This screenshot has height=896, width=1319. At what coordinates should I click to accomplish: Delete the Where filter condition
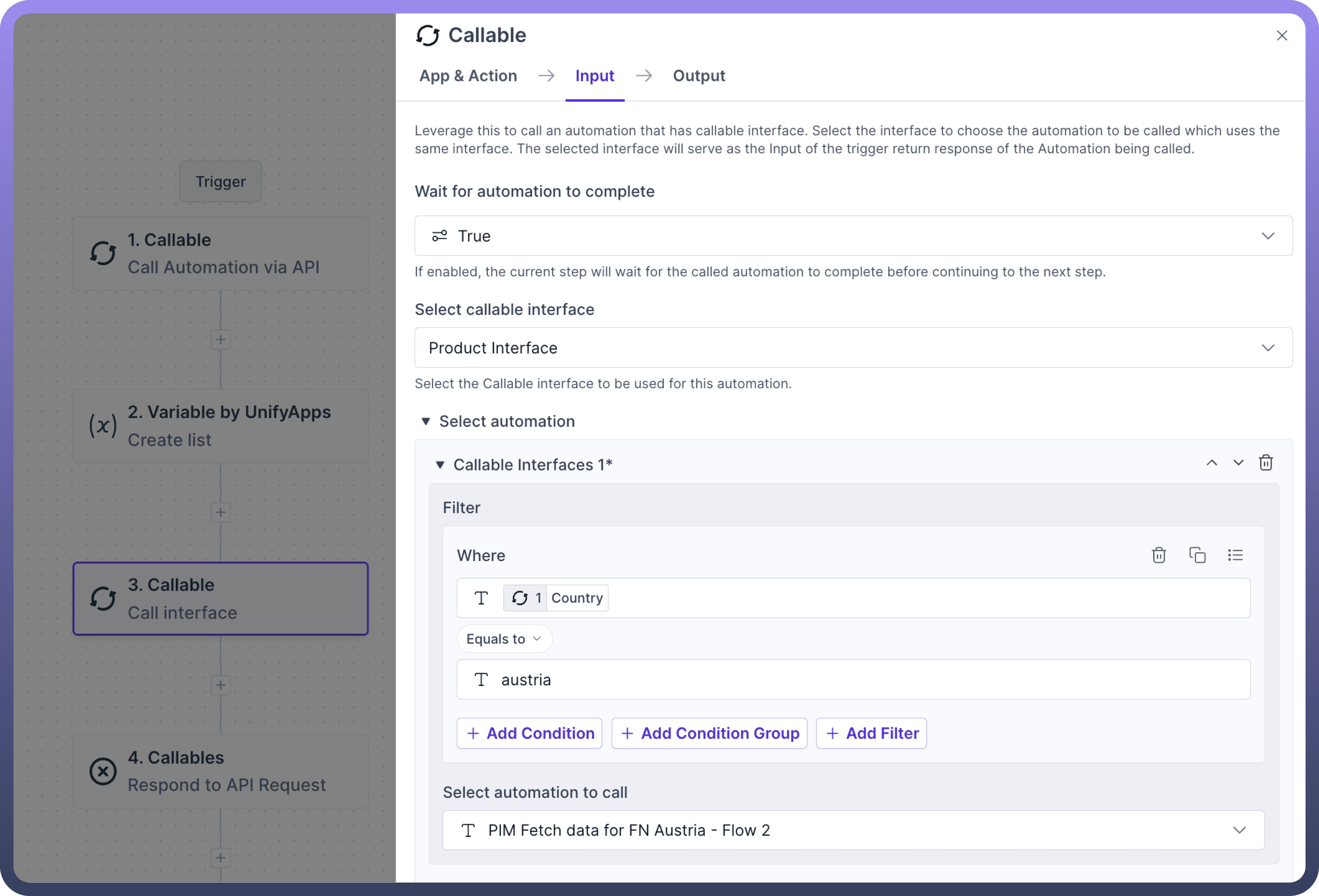pyautogui.click(x=1158, y=555)
